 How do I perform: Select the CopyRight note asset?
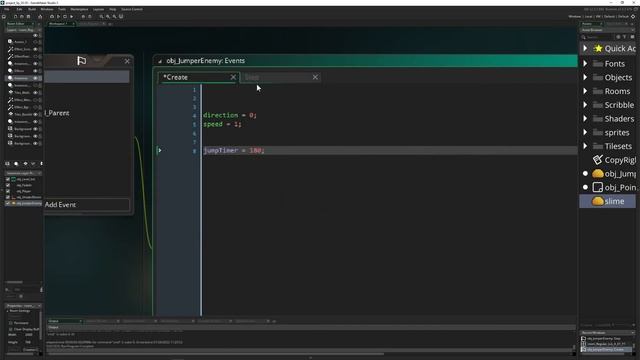click(614, 160)
